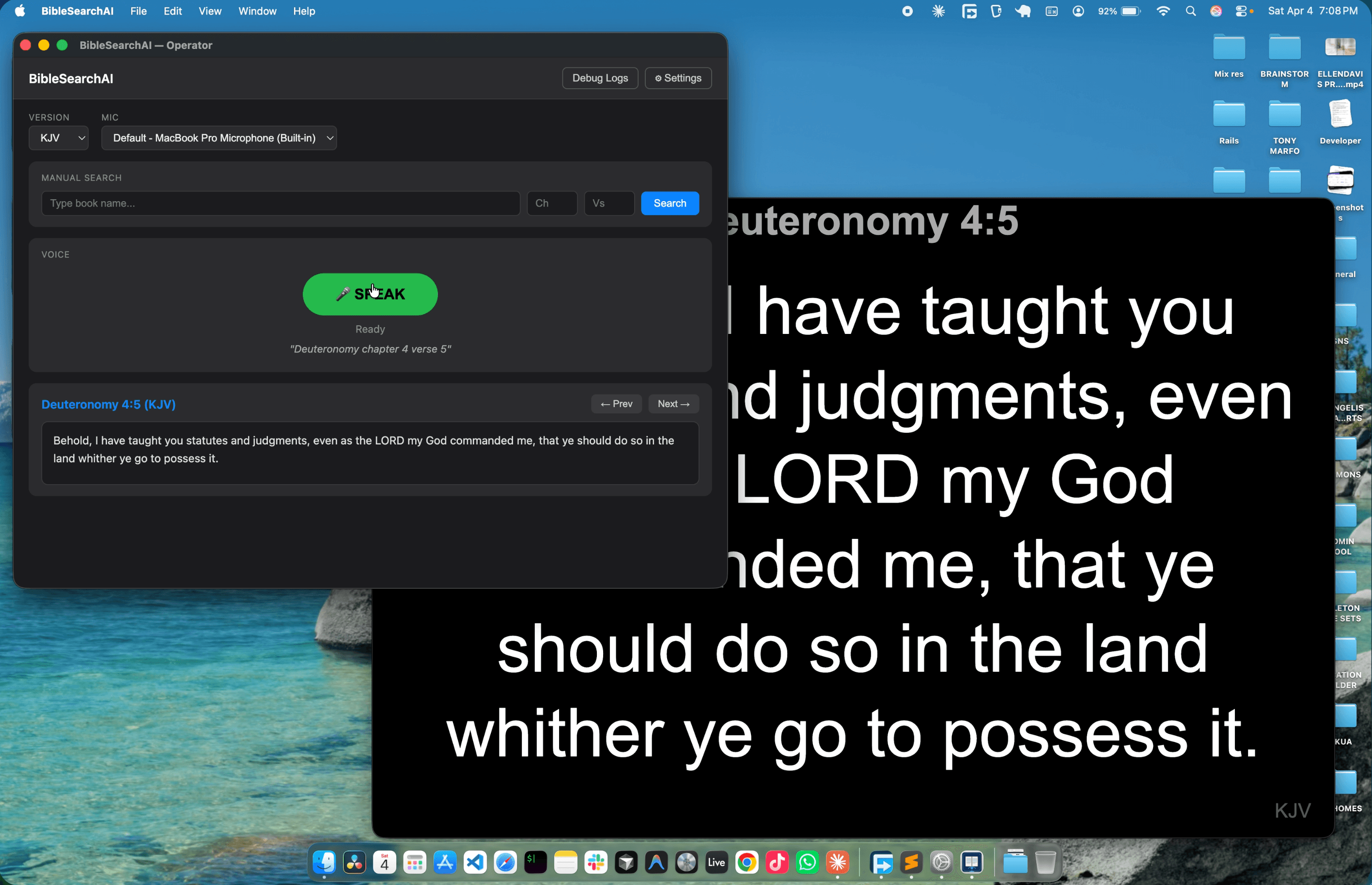Open the Trash from the Dock
This screenshot has height=885, width=1372.
[1045, 863]
